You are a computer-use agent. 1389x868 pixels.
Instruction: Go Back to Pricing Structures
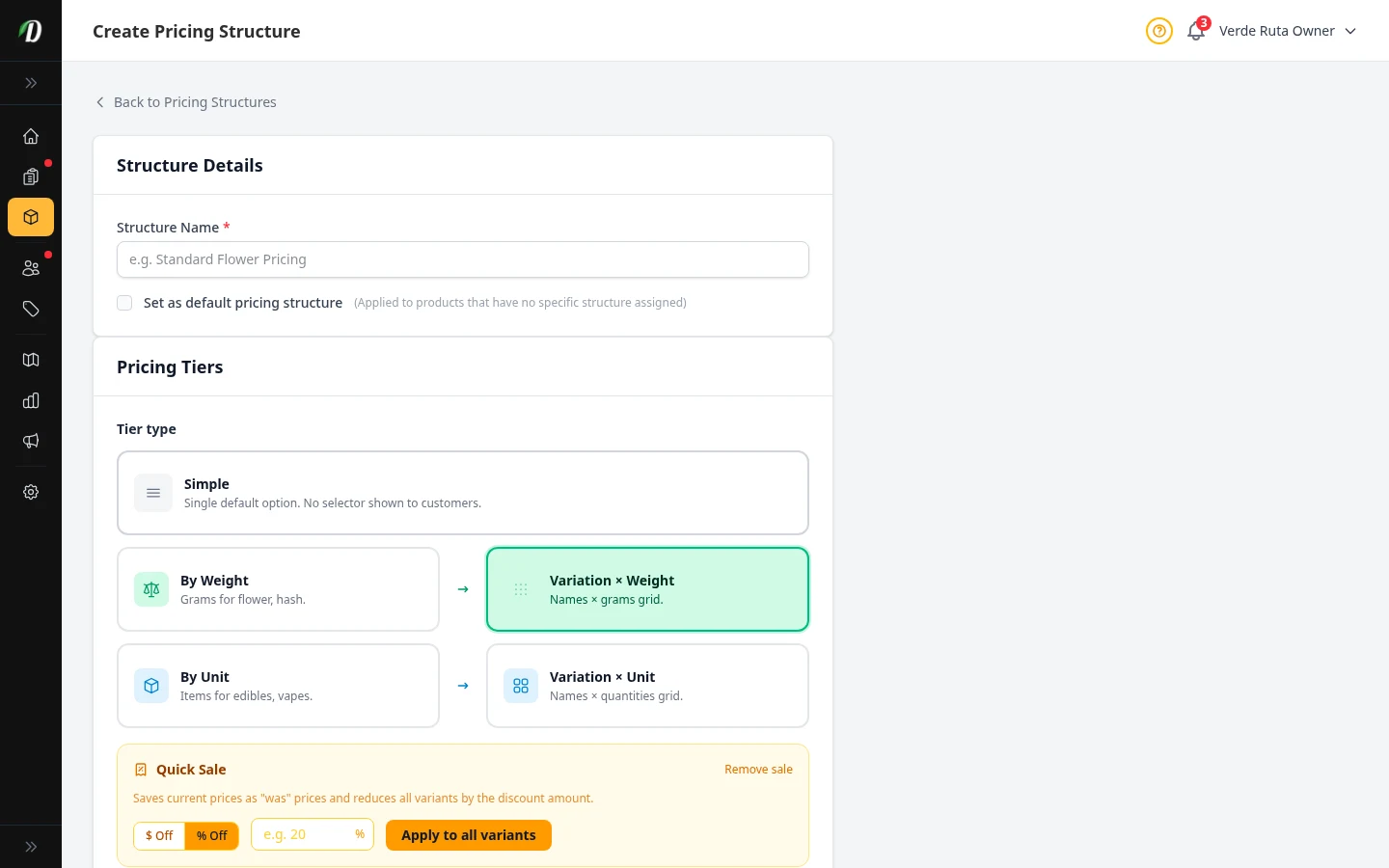[186, 102]
